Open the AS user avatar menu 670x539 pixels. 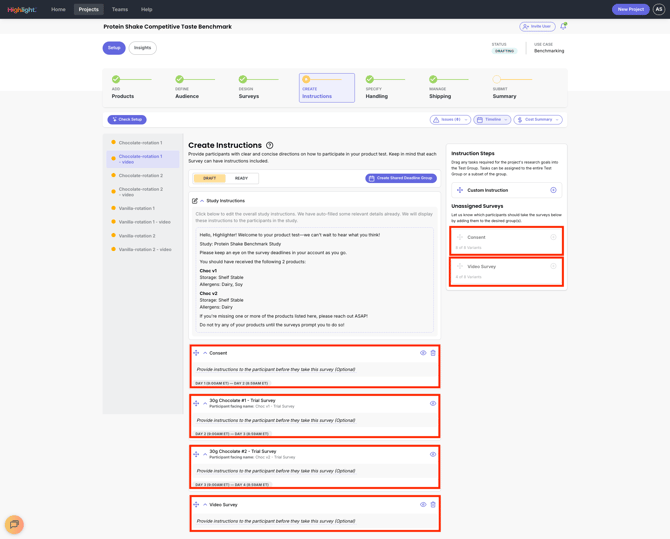pos(659,9)
